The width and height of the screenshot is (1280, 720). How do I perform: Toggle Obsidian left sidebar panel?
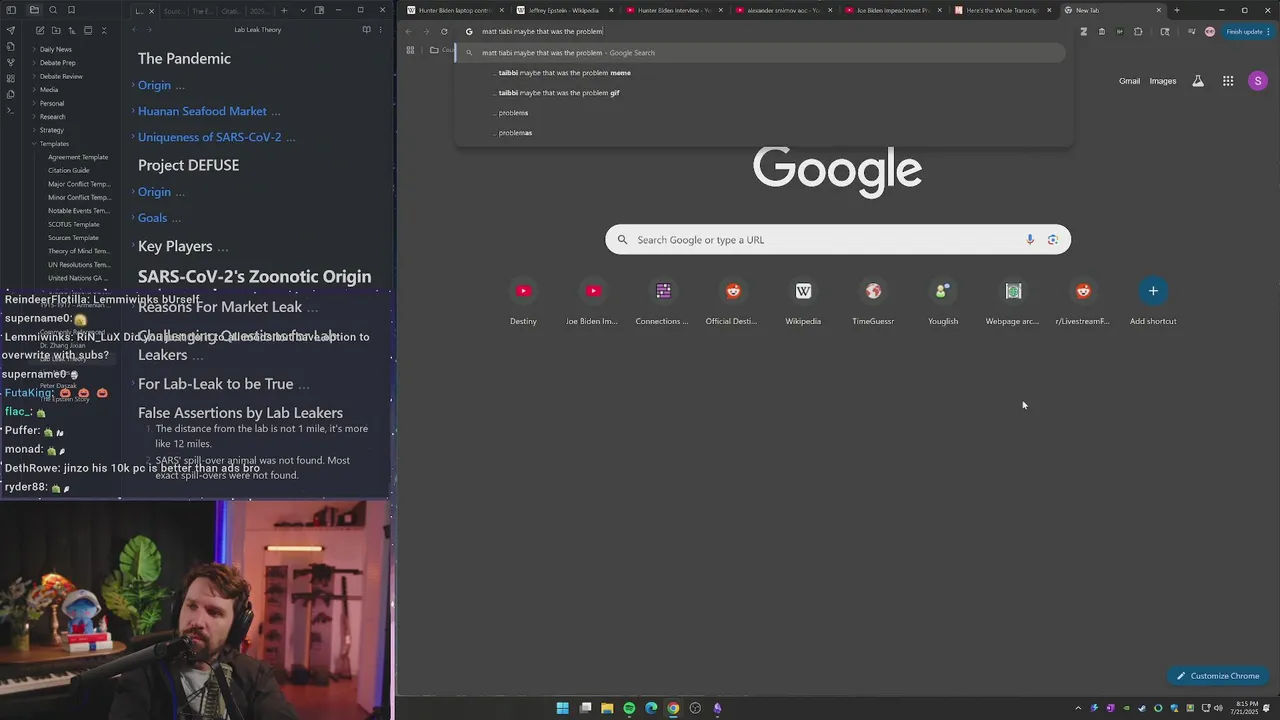click(x=11, y=10)
